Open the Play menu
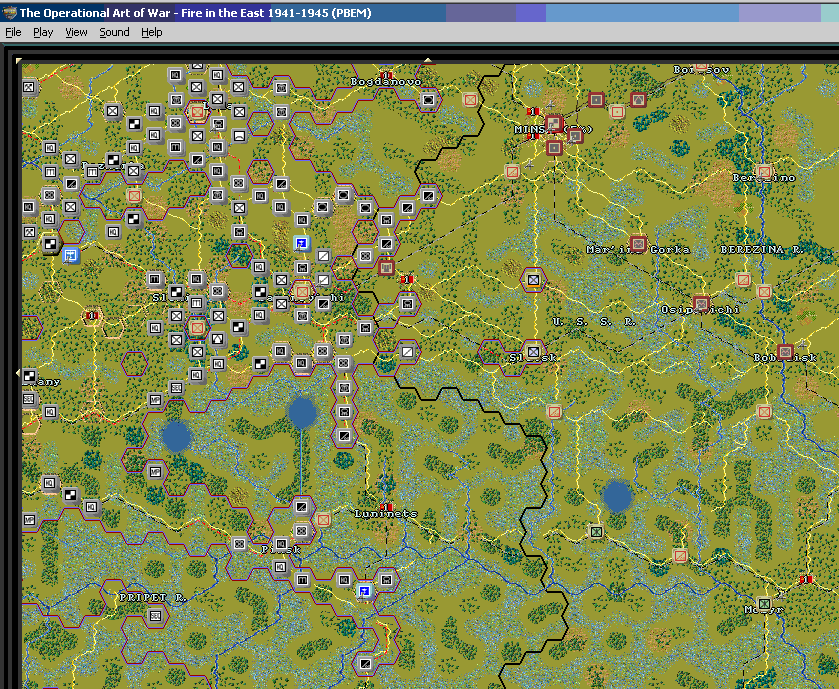 point(43,32)
